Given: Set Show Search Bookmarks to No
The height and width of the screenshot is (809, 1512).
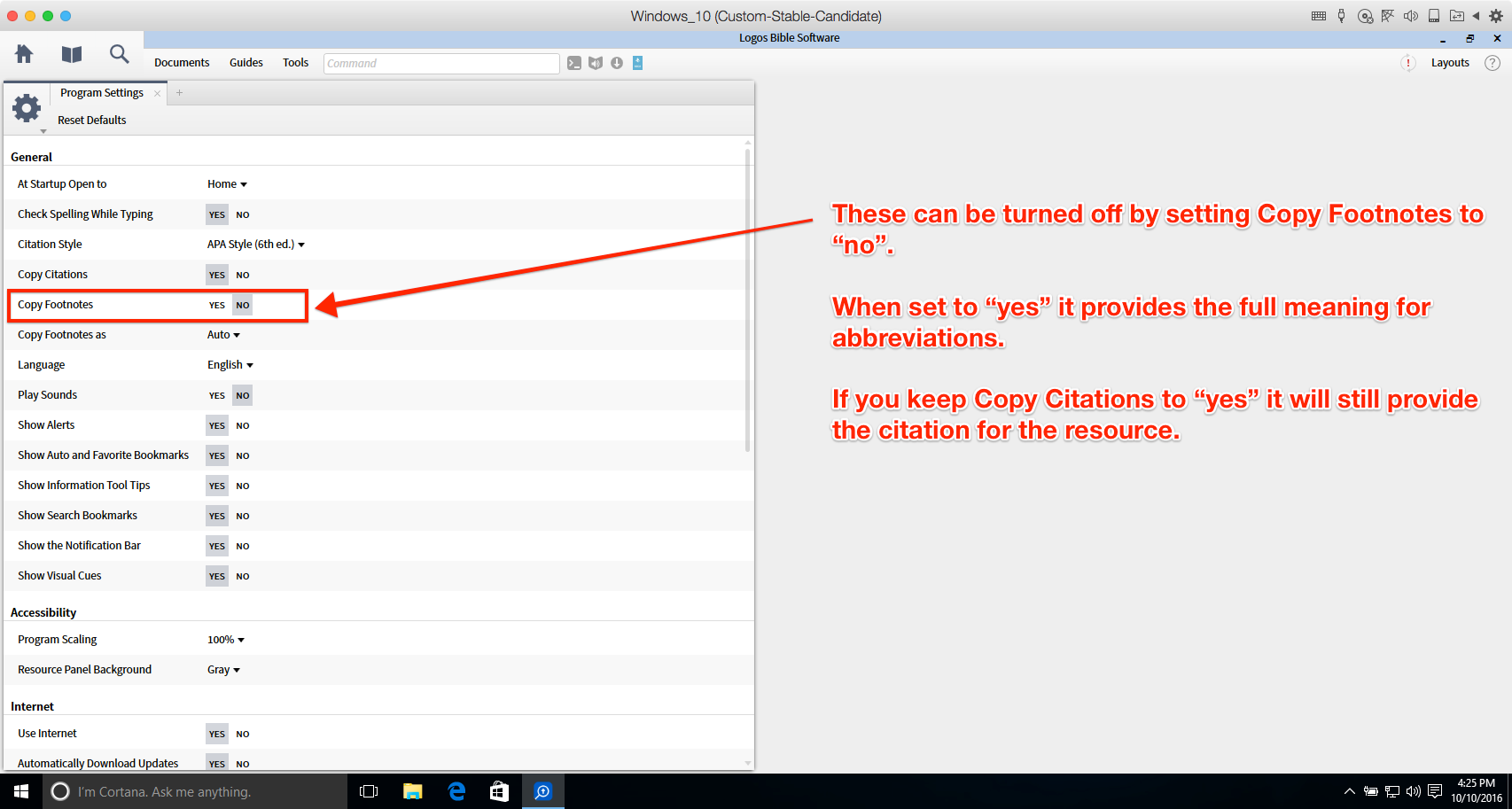Looking at the screenshot, I should pos(243,516).
